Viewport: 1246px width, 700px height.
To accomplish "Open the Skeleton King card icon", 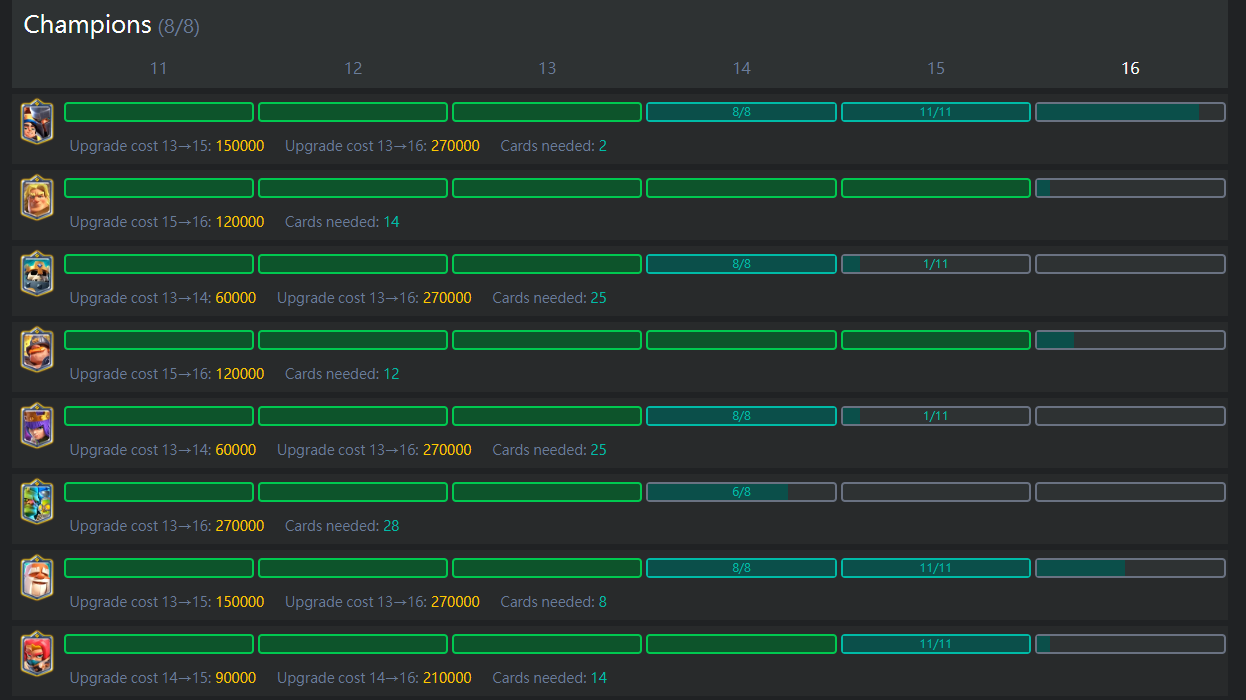I will 37,274.
